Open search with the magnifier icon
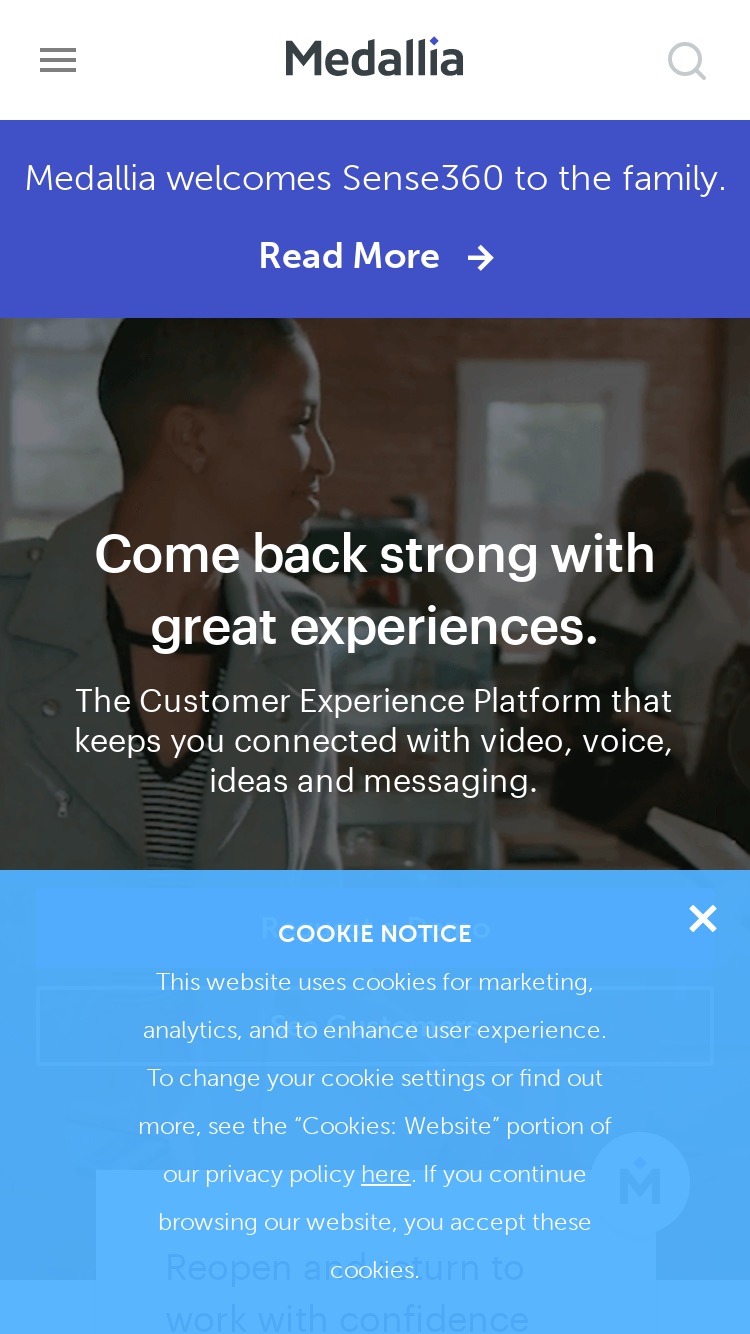The height and width of the screenshot is (1334, 750). tap(687, 61)
